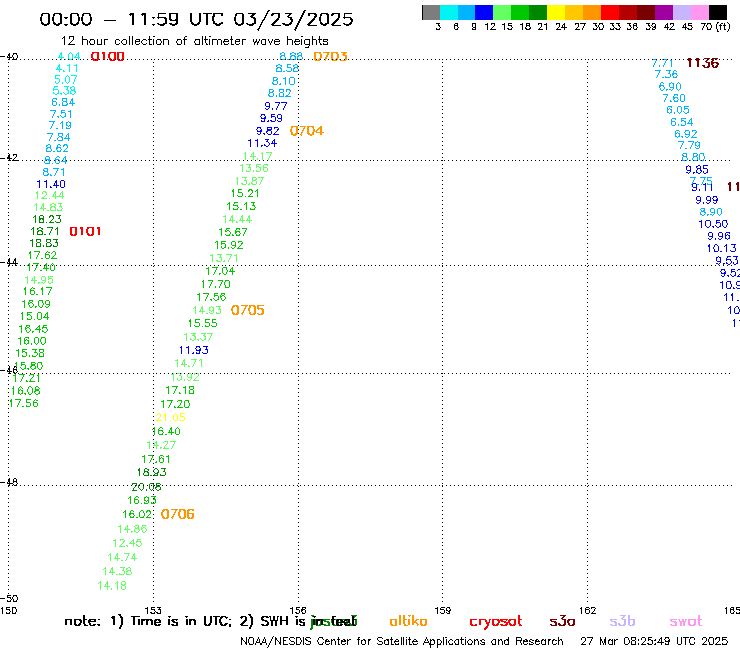Click the blue wave height 11.93
Viewport: 740px width, 650px height.
coord(193,350)
